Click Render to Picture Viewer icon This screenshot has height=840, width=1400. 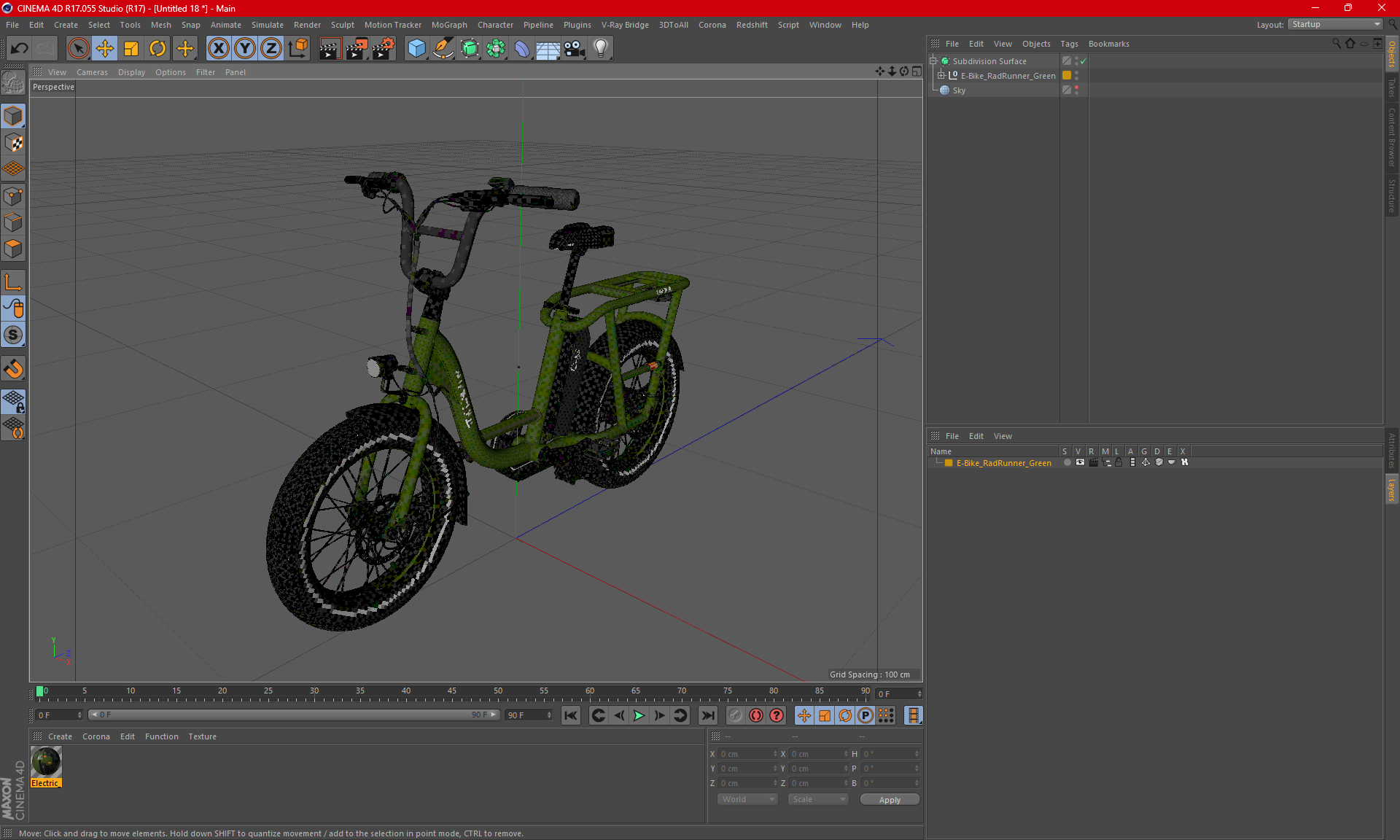(x=357, y=49)
